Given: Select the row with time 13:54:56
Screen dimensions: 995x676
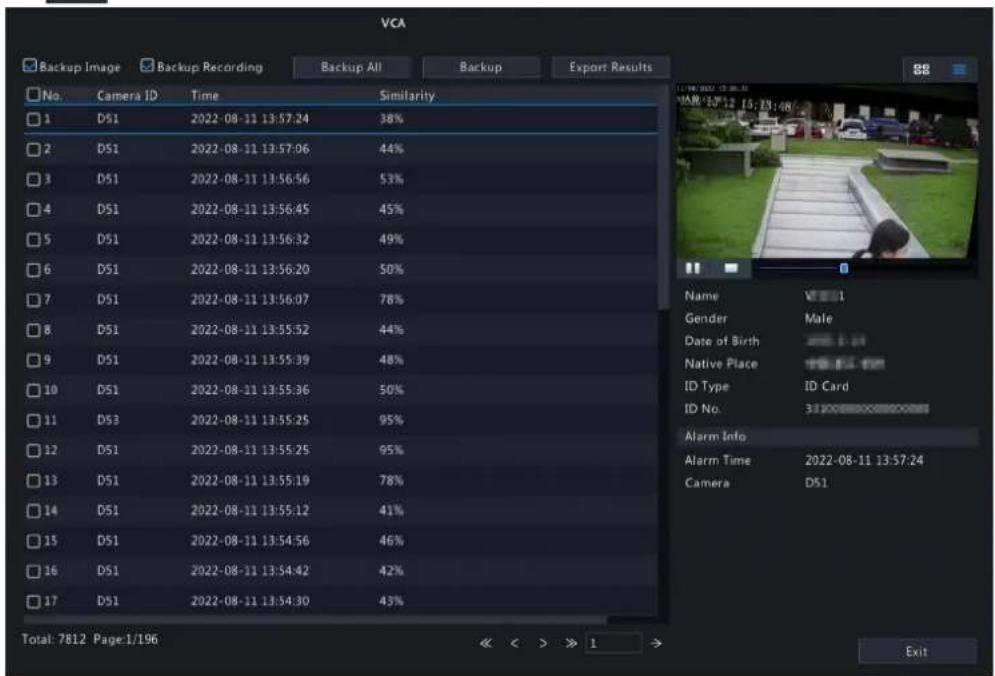Looking at the screenshot, I should click(341, 541).
